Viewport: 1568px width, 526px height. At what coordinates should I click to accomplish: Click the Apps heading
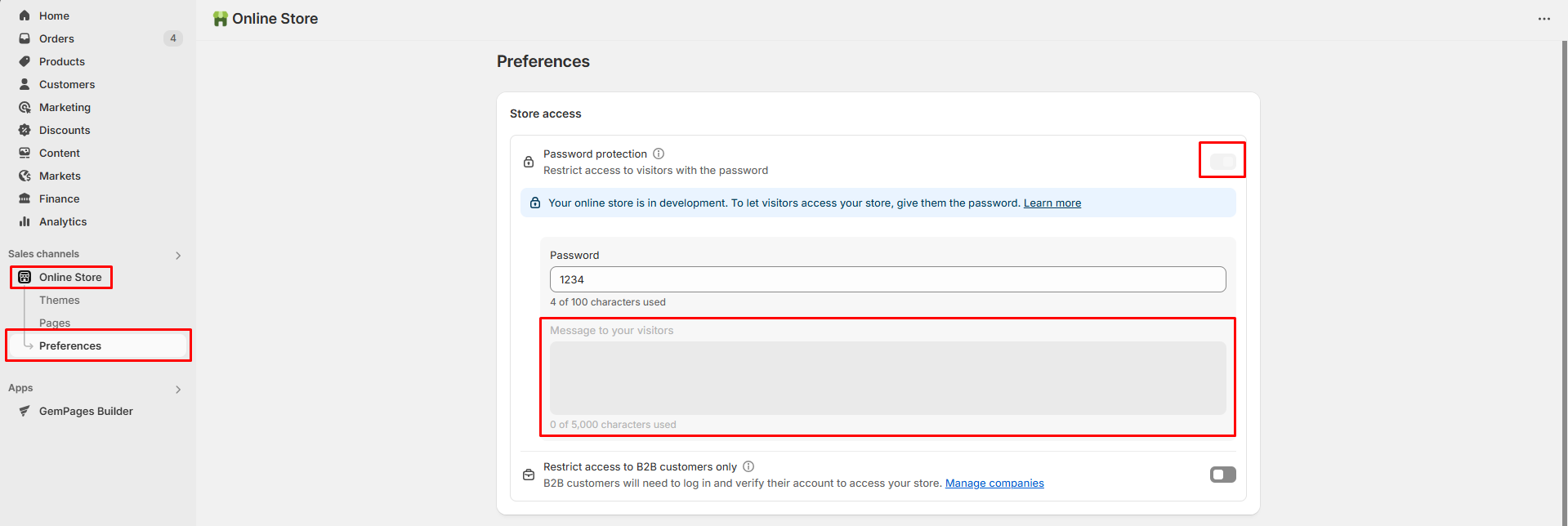click(x=20, y=388)
